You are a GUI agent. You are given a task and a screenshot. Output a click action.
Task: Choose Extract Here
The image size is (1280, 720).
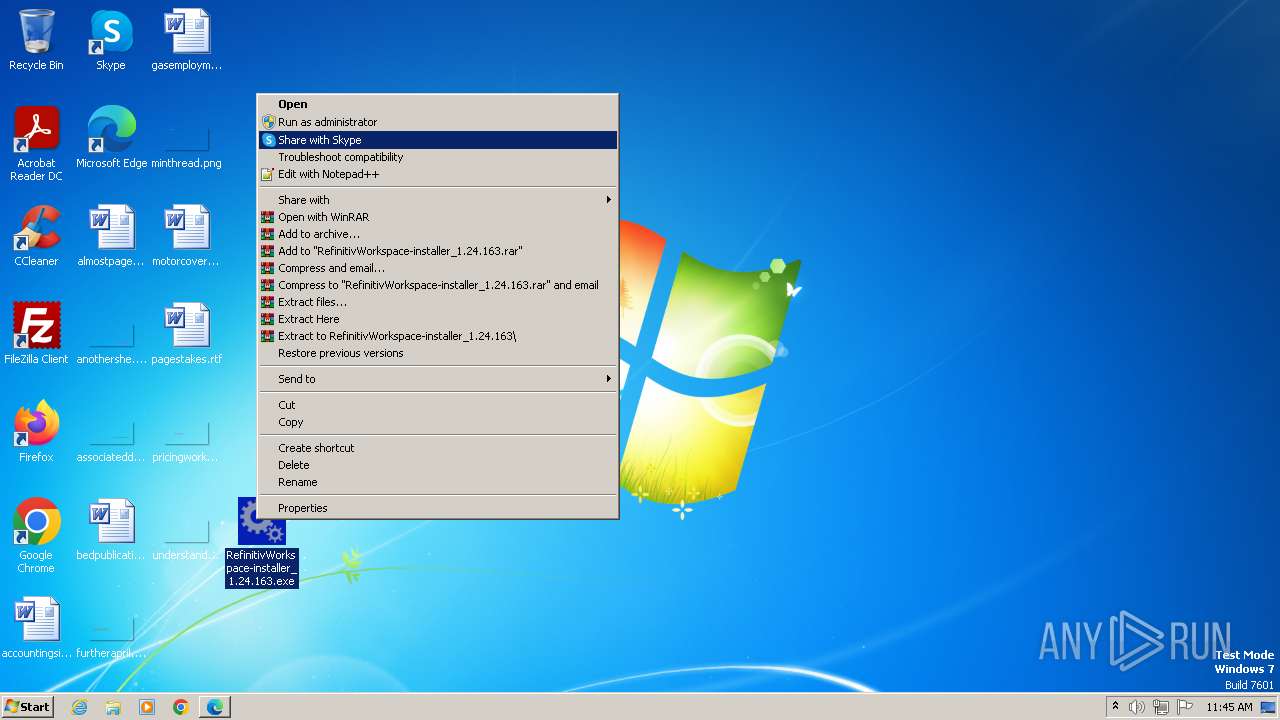click(438, 319)
